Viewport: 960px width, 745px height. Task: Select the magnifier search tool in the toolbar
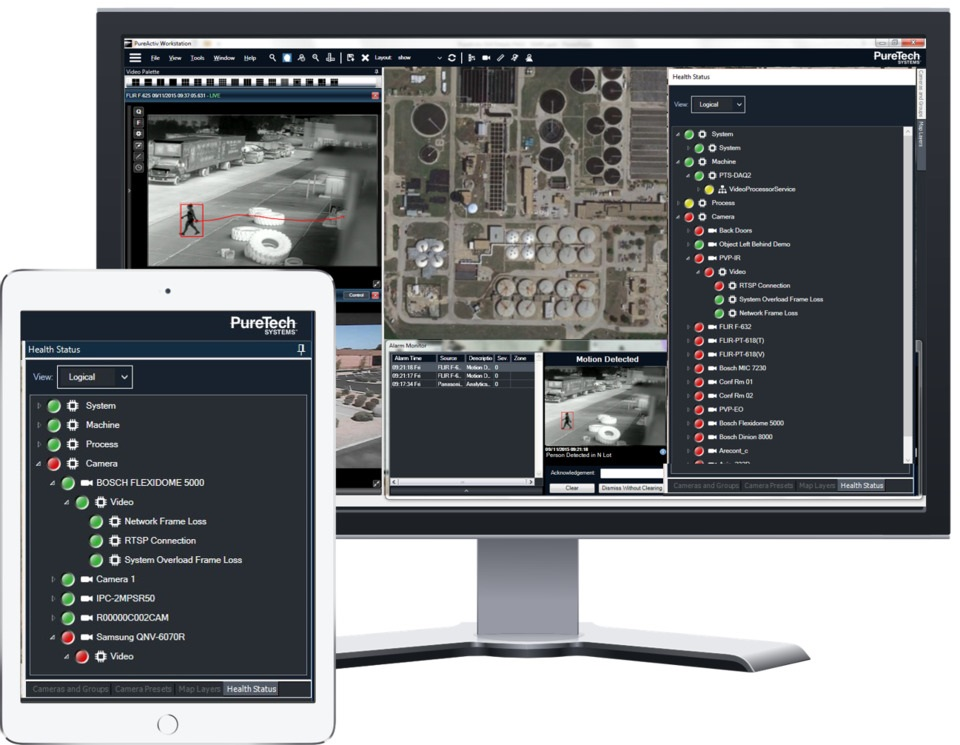coord(271,57)
